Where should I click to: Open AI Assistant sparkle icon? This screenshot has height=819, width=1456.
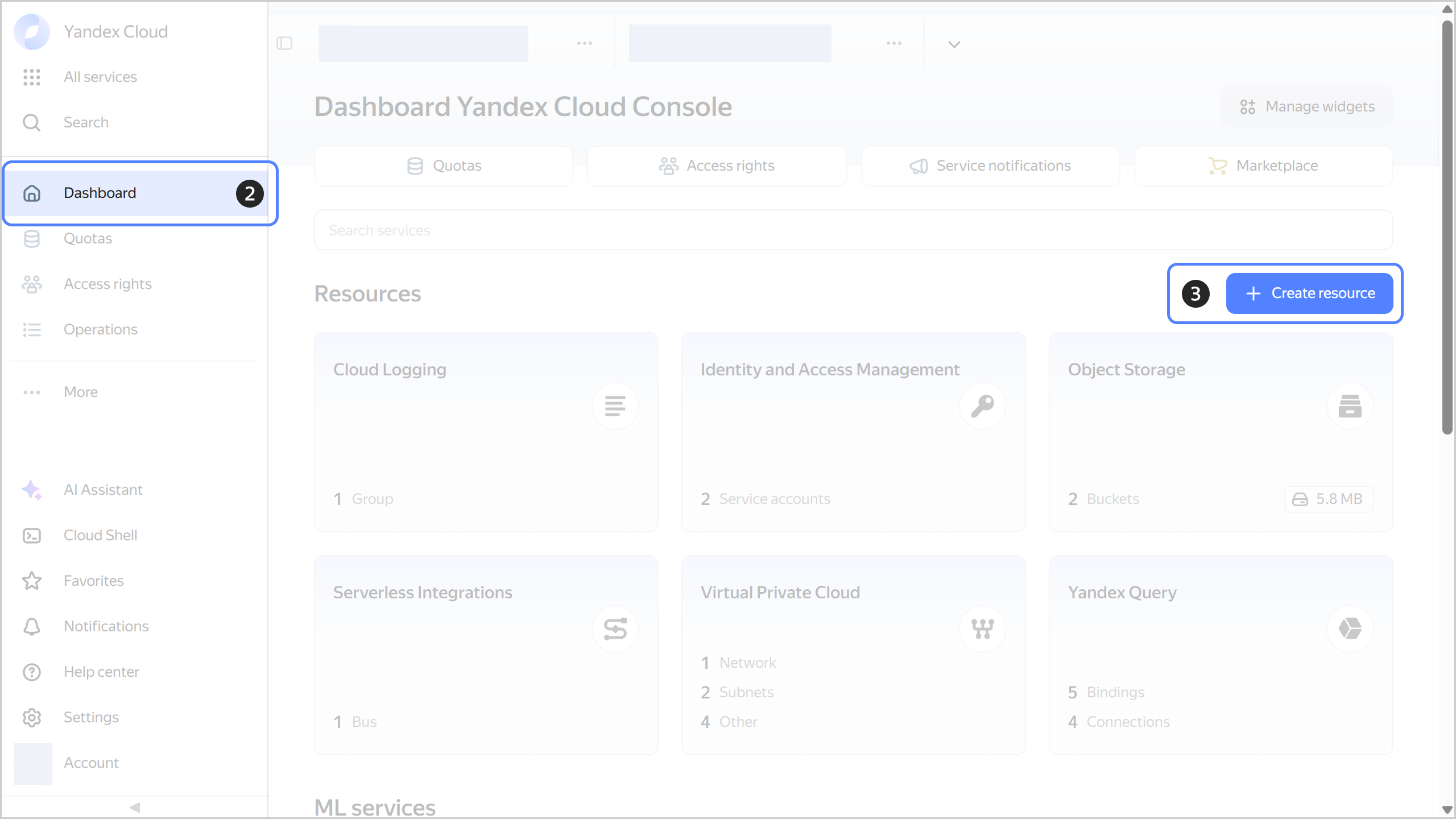pyautogui.click(x=32, y=490)
